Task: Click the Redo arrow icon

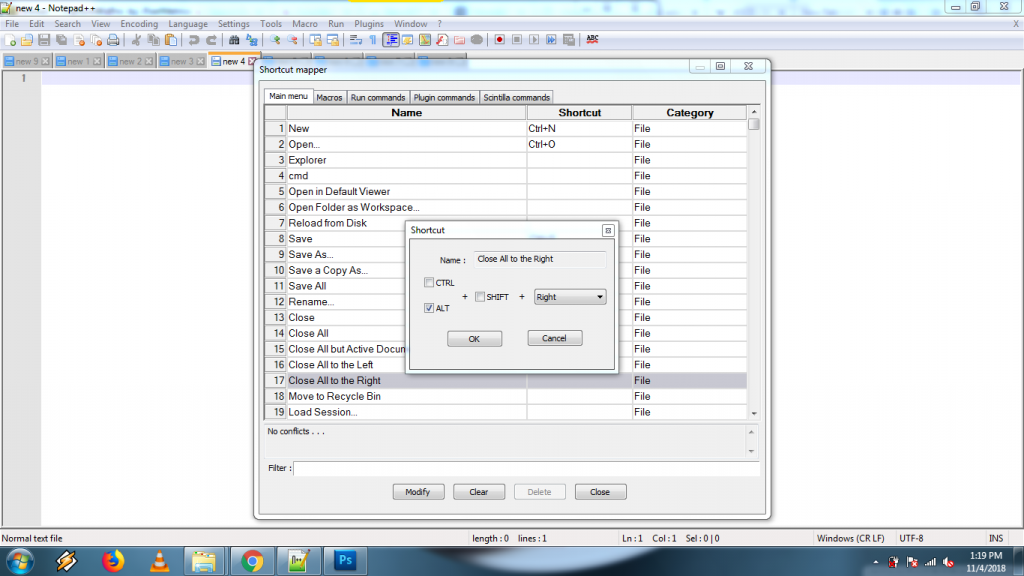Action: (211, 40)
